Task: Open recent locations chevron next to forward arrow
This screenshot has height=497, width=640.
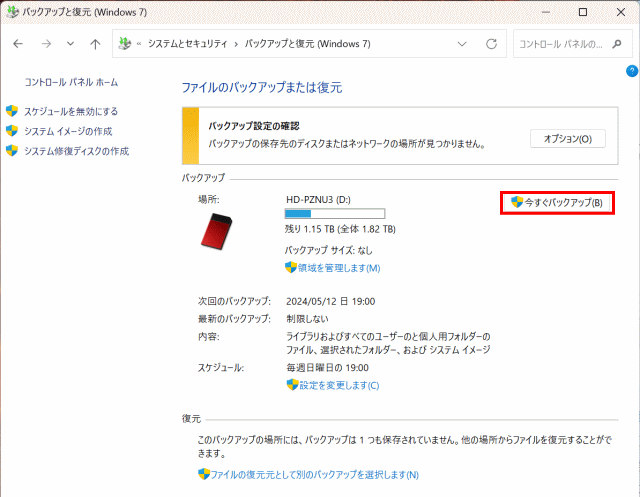Action: tap(70, 44)
